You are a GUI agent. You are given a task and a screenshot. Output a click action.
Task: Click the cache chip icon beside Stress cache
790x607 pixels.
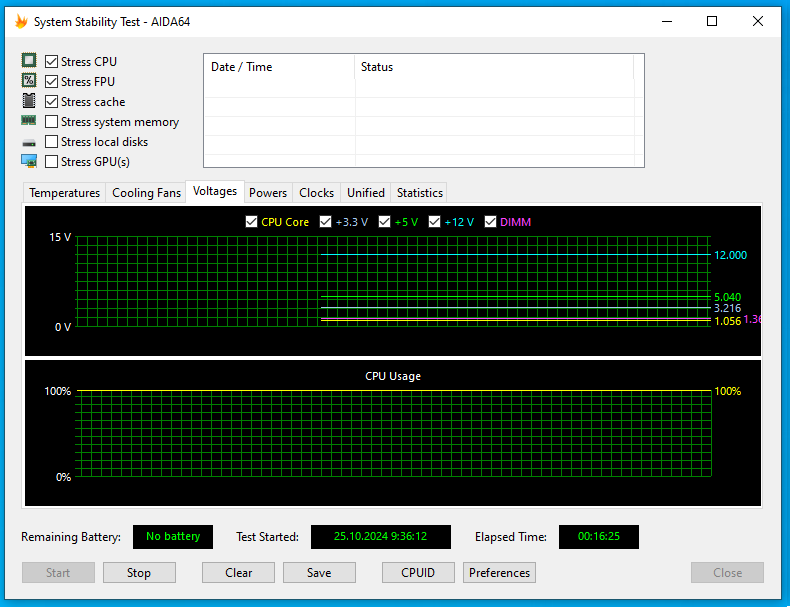(x=29, y=101)
